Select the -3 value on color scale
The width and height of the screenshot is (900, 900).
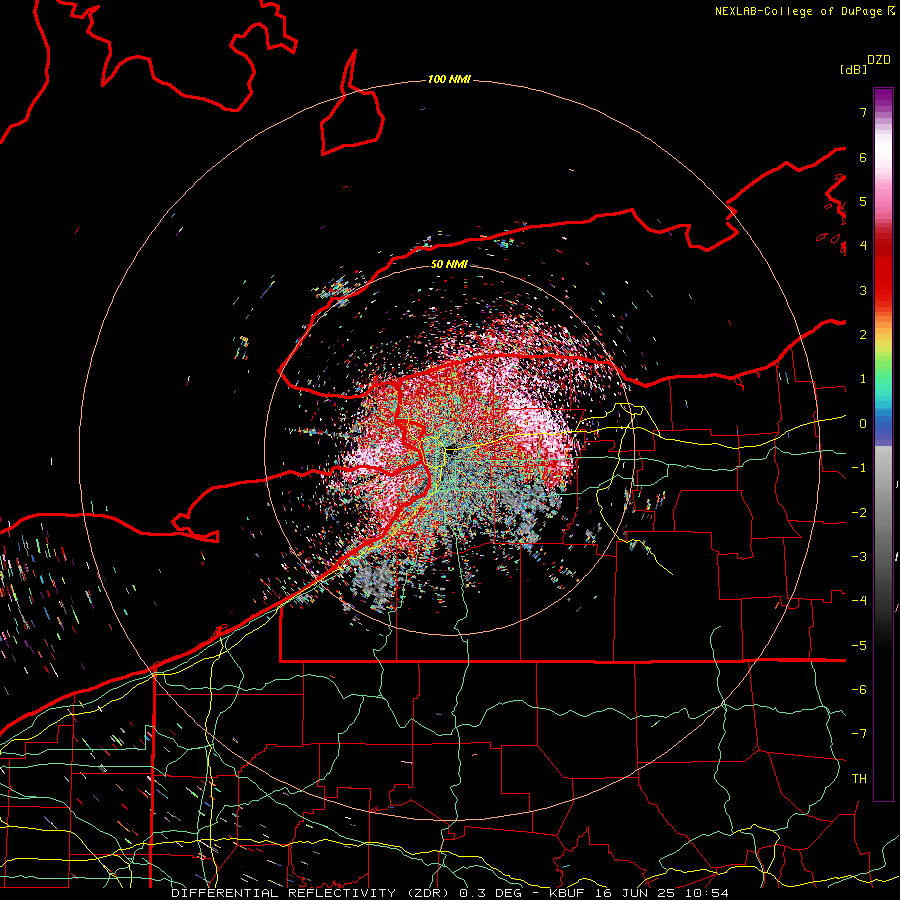coord(859,557)
